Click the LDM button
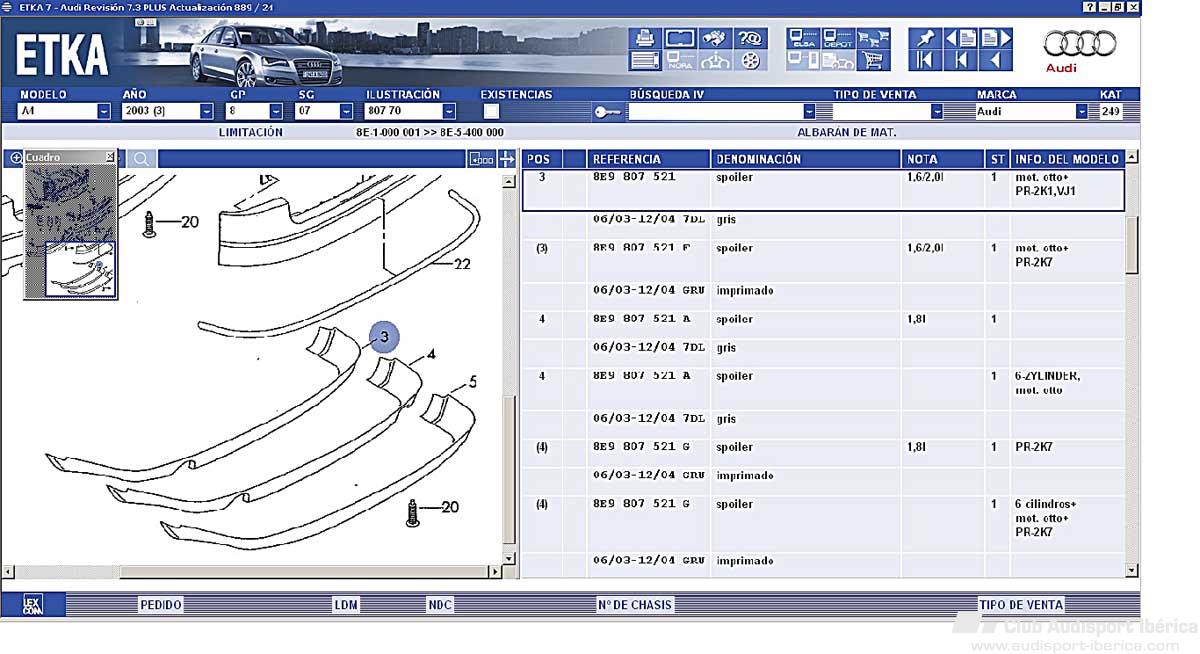 pos(346,605)
